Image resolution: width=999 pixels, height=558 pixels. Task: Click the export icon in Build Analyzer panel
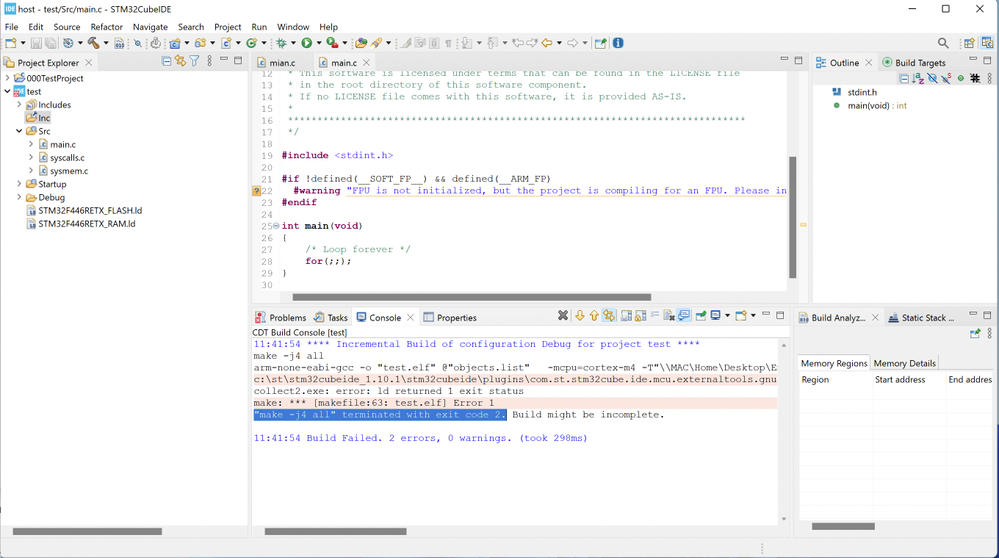click(975, 333)
